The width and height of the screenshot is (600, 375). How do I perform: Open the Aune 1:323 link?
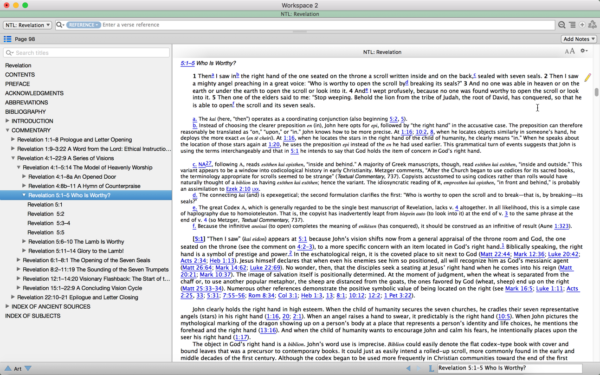pyautogui.click(x=561, y=226)
